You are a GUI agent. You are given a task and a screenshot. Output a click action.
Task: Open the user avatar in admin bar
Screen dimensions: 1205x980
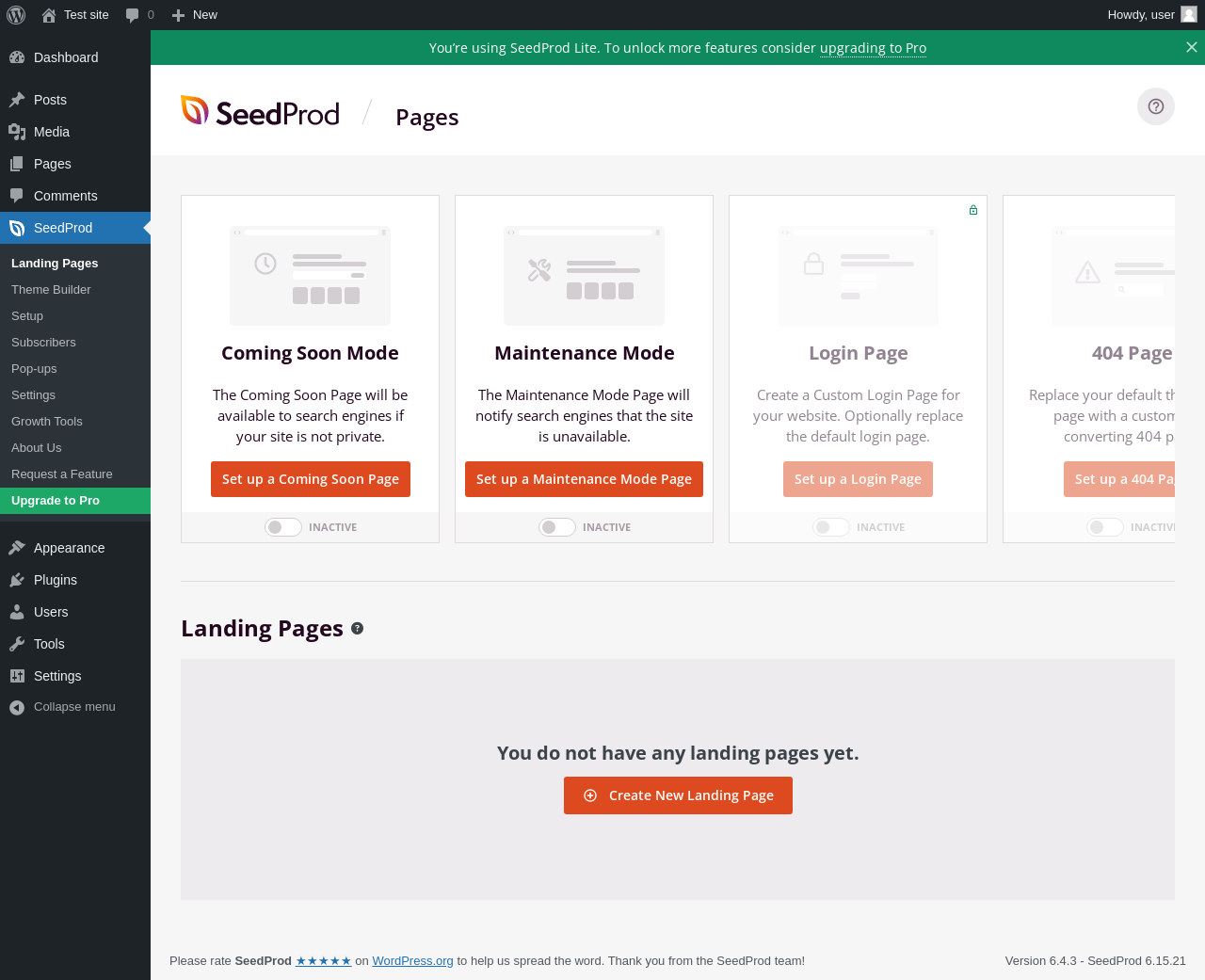[x=1189, y=14]
